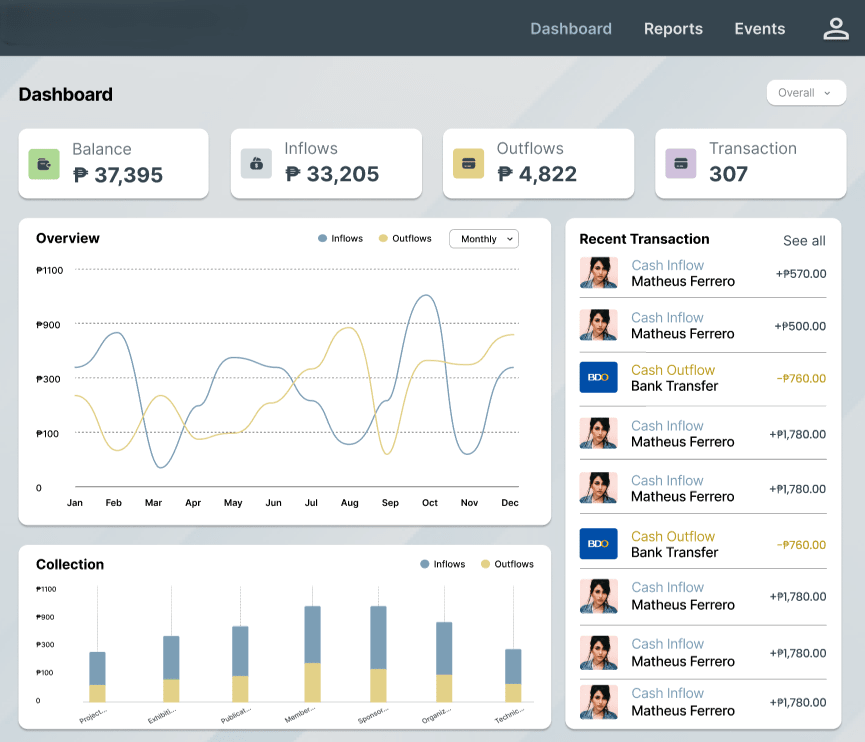Open the Overall filter dropdown
The height and width of the screenshot is (742, 865).
(x=806, y=93)
